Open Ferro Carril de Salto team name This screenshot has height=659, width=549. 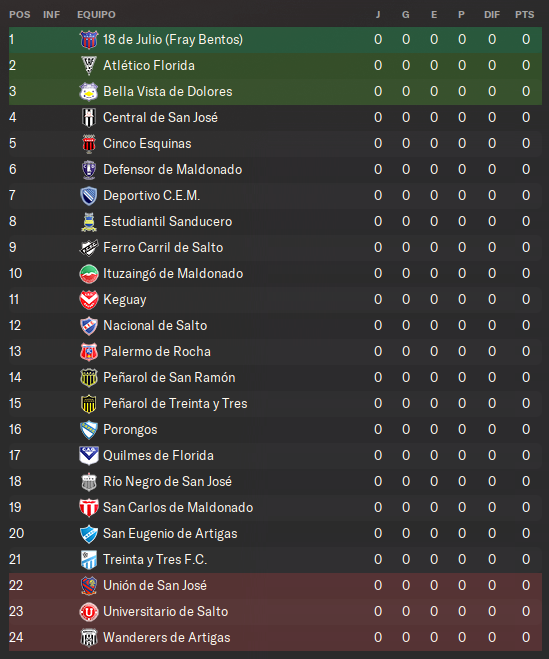[x=163, y=248]
